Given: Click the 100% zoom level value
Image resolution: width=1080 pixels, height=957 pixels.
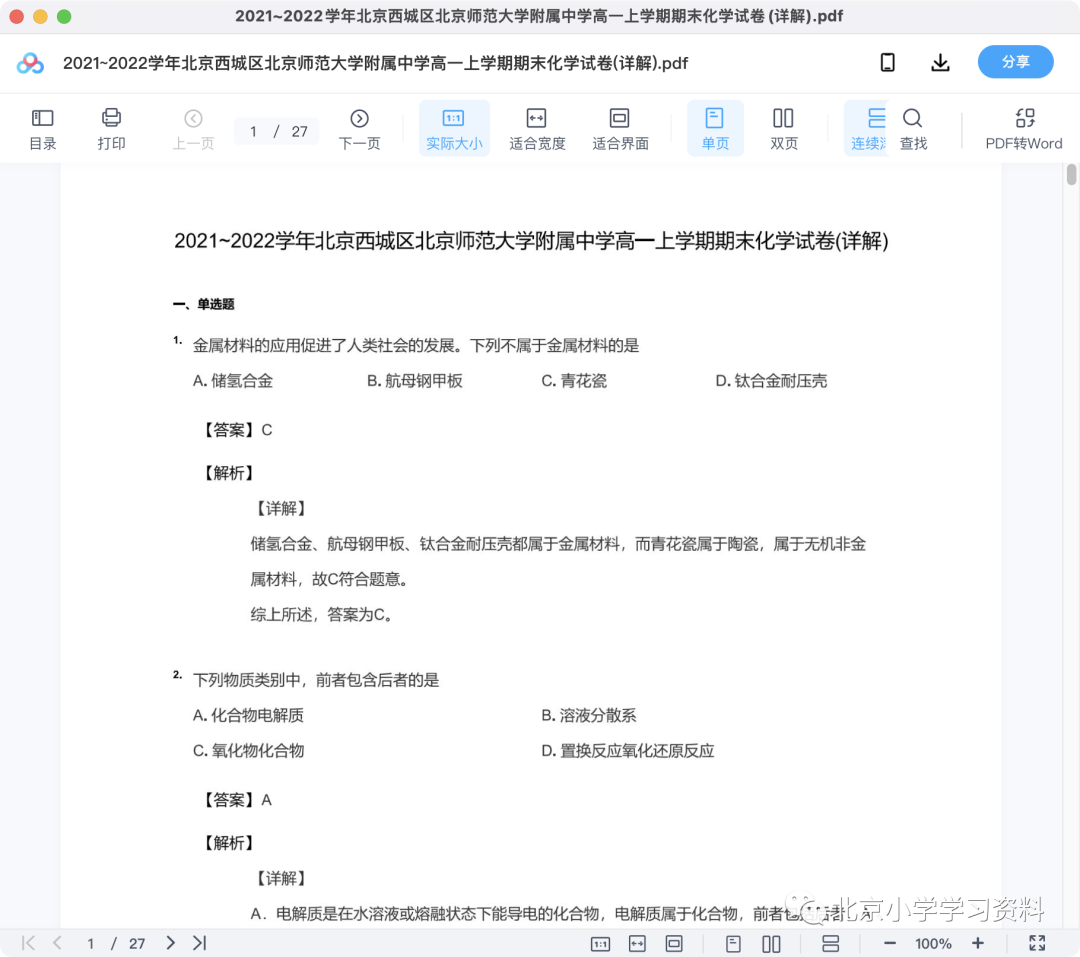Looking at the screenshot, I should point(933,943).
